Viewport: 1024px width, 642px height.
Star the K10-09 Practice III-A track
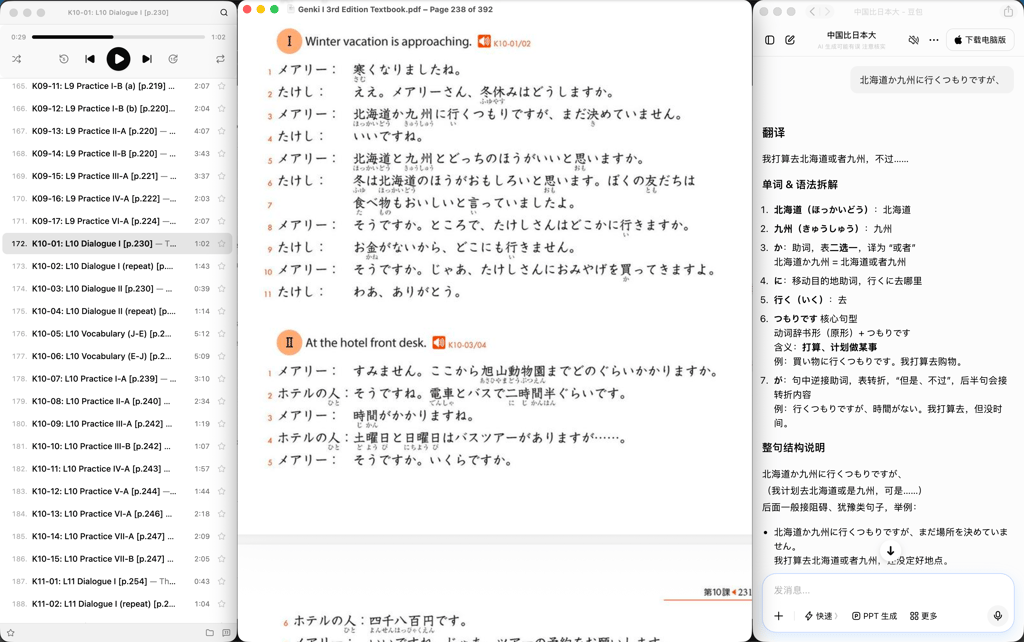coord(222,424)
